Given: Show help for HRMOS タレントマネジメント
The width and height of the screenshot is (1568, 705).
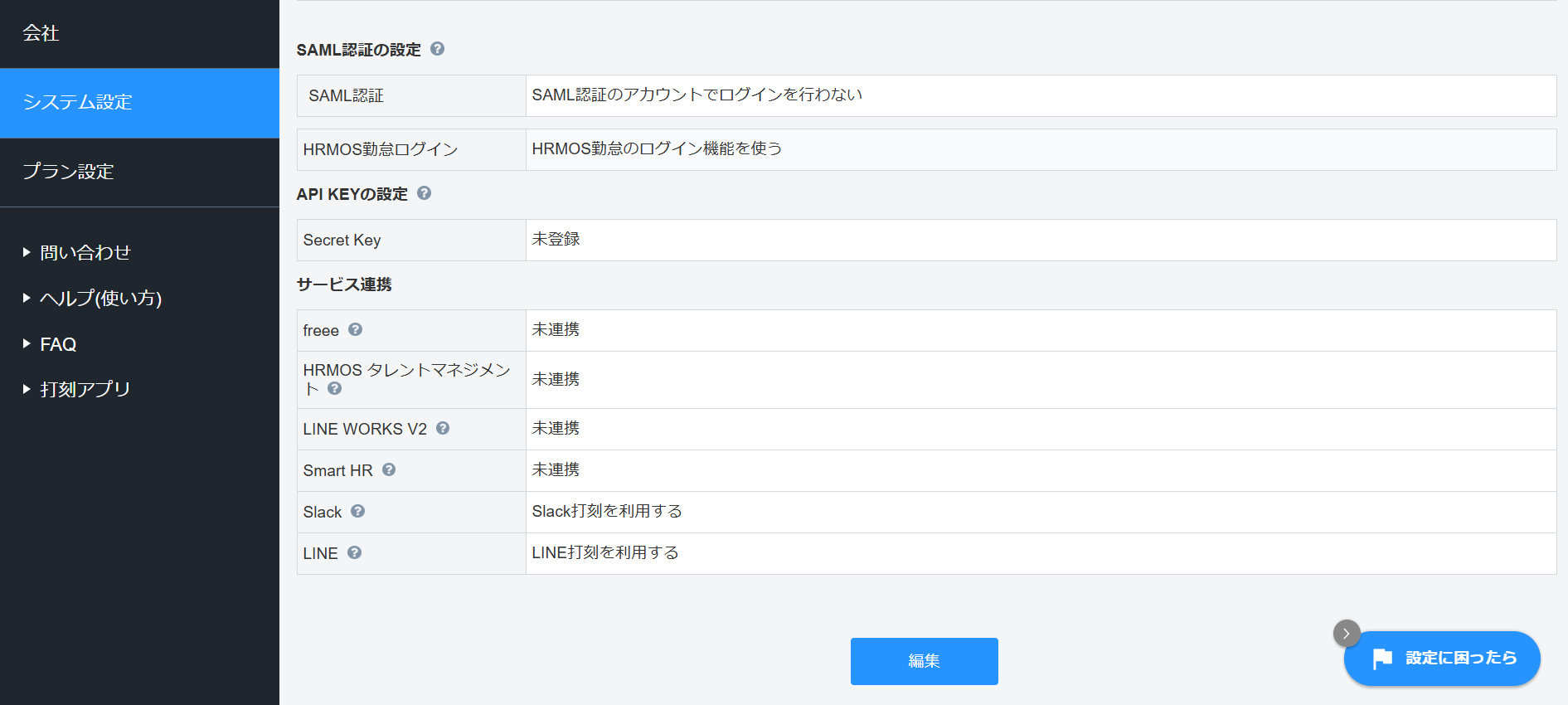Looking at the screenshot, I should 334,388.
